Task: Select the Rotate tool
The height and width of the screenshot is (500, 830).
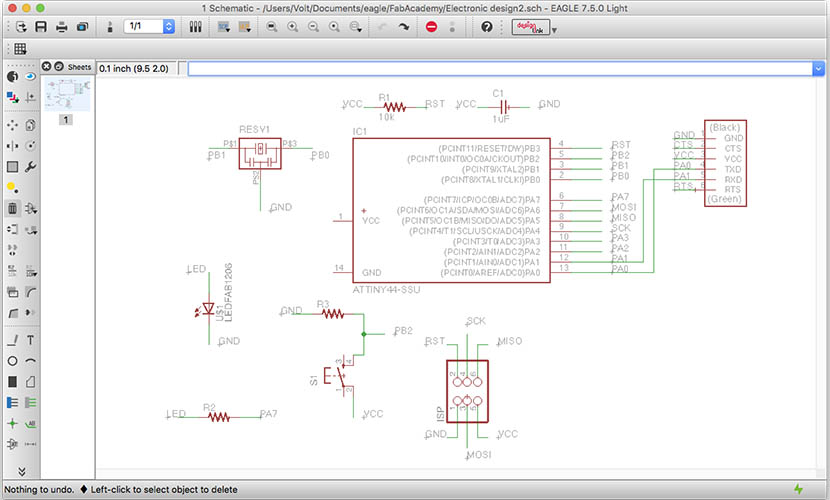Action: pos(30,146)
